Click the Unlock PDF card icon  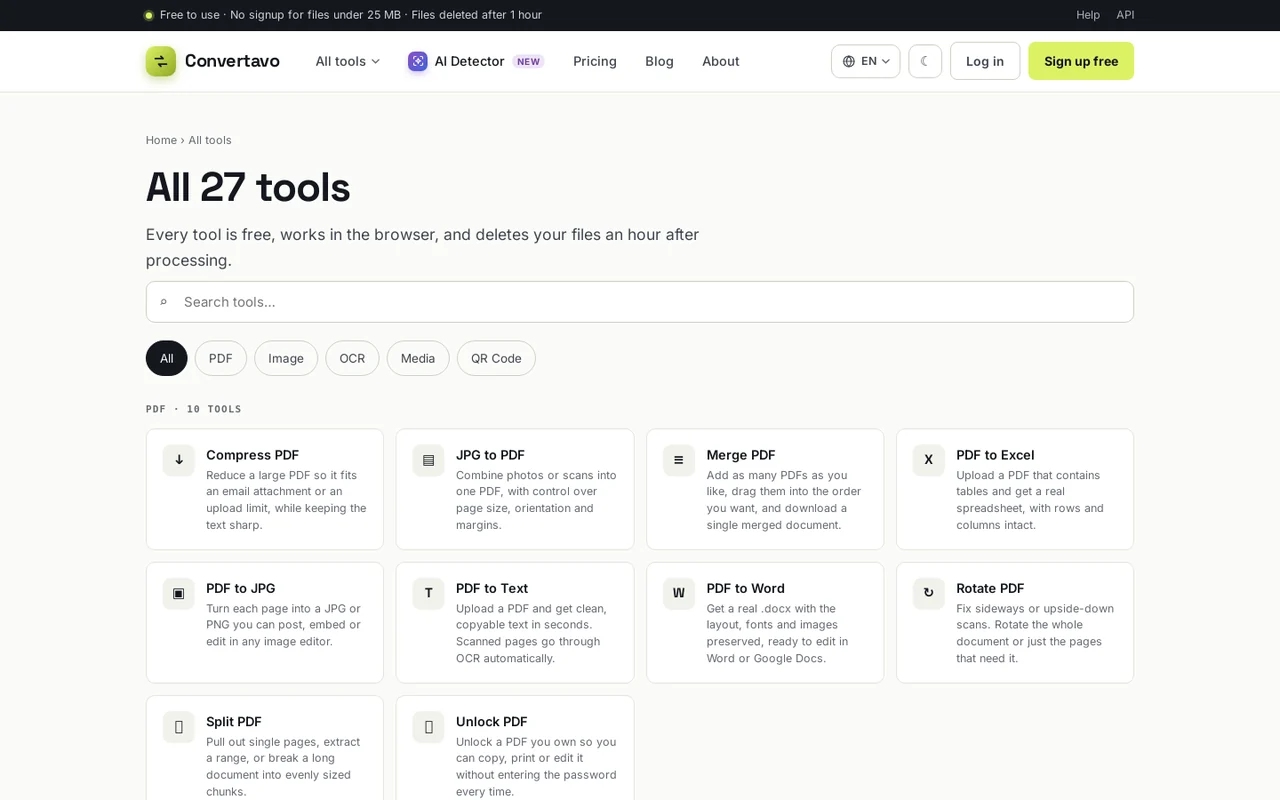(429, 727)
